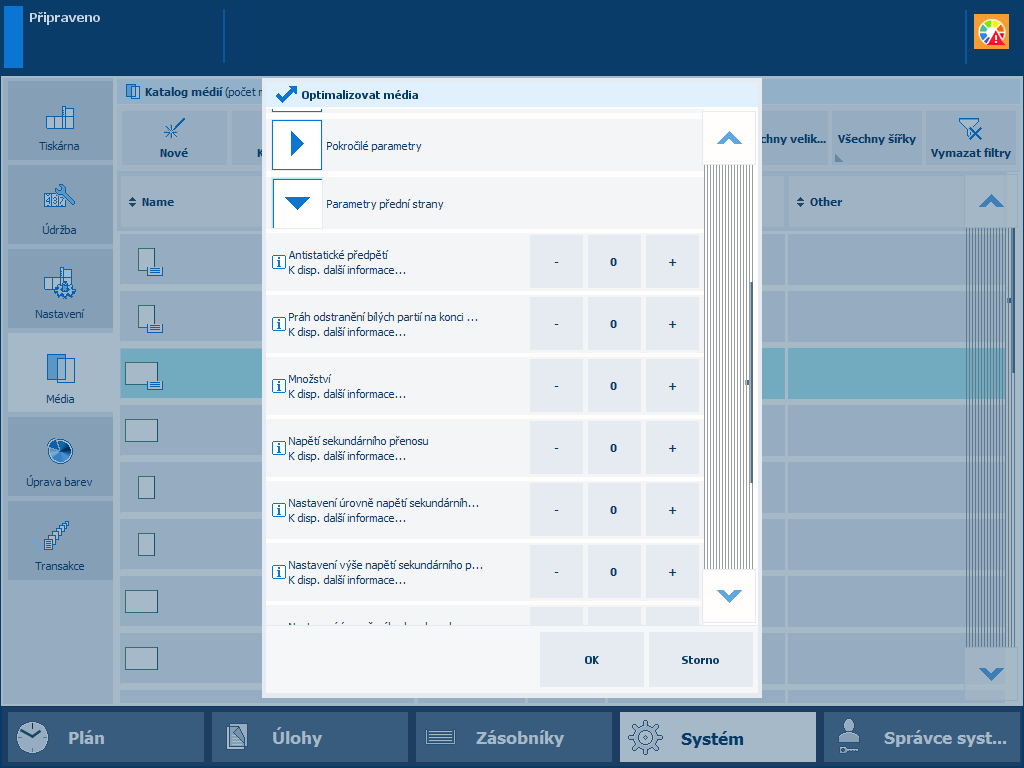Screen dimensions: 1024x768
Task: Switch to the Zásobníky tab
Action: point(513,737)
